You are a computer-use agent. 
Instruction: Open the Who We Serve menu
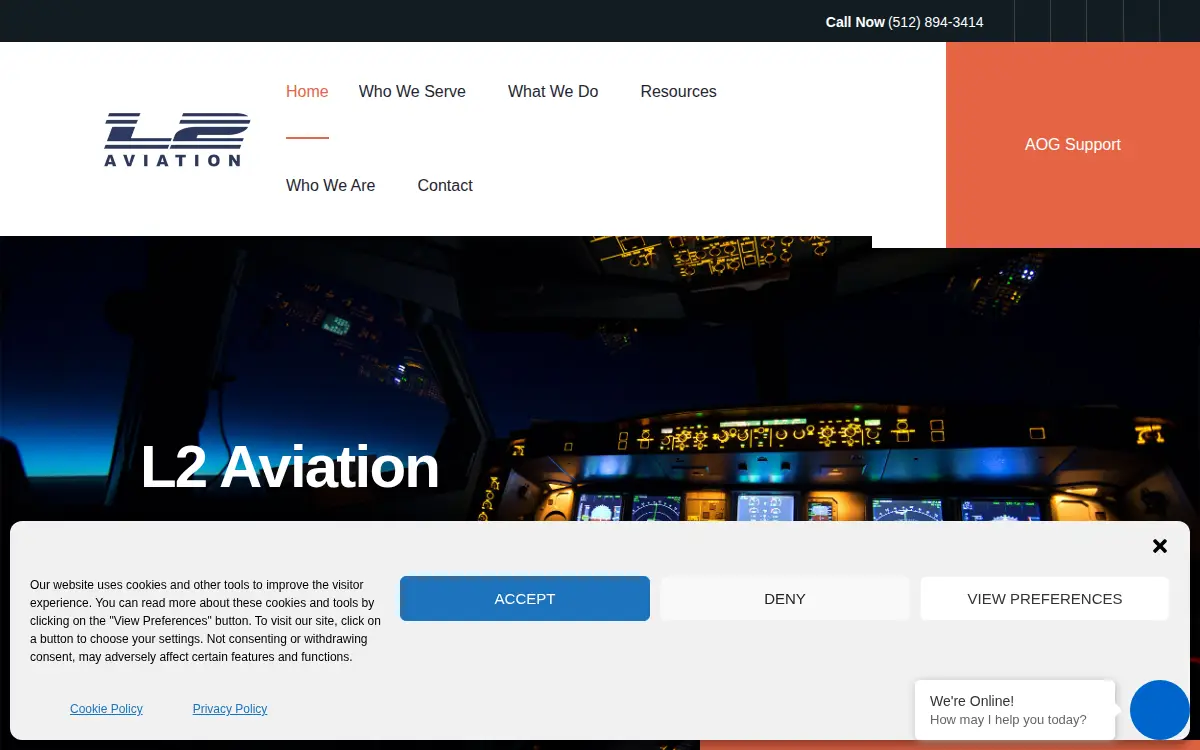click(412, 92)
